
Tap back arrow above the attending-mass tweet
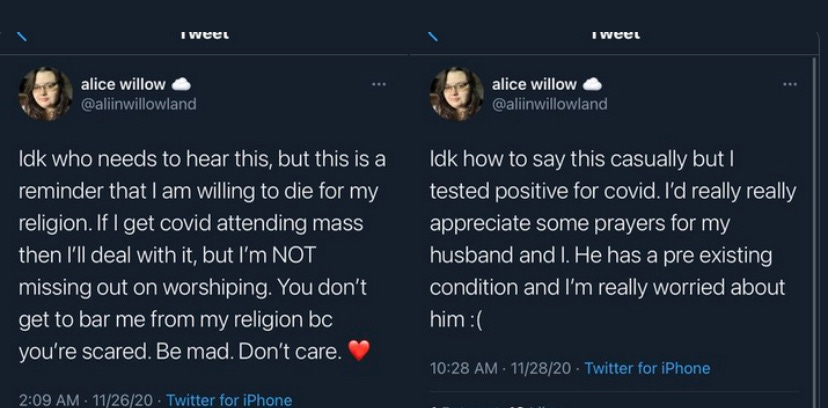22,36
